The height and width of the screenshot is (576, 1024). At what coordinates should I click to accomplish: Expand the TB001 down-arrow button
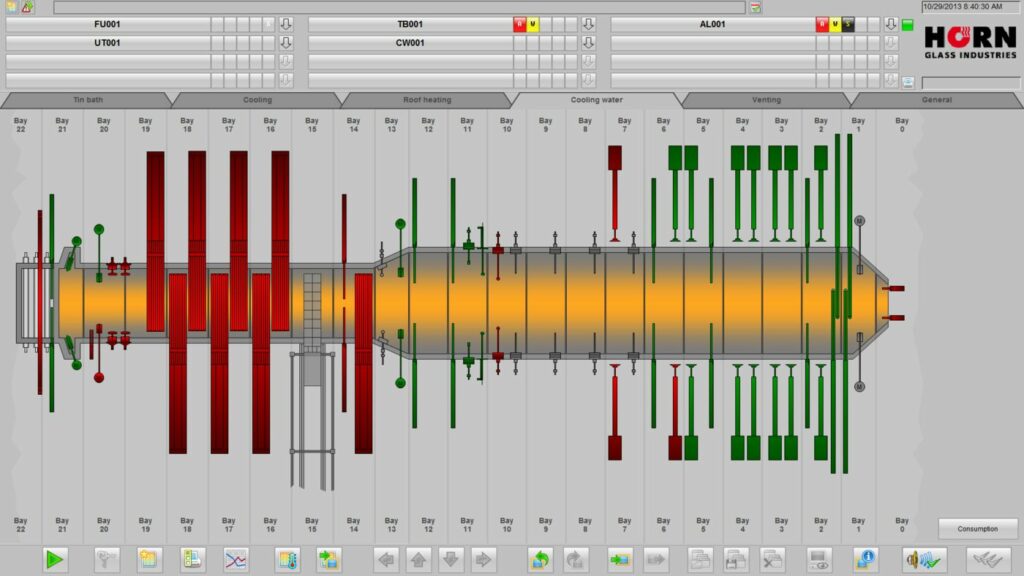[588, 24]
